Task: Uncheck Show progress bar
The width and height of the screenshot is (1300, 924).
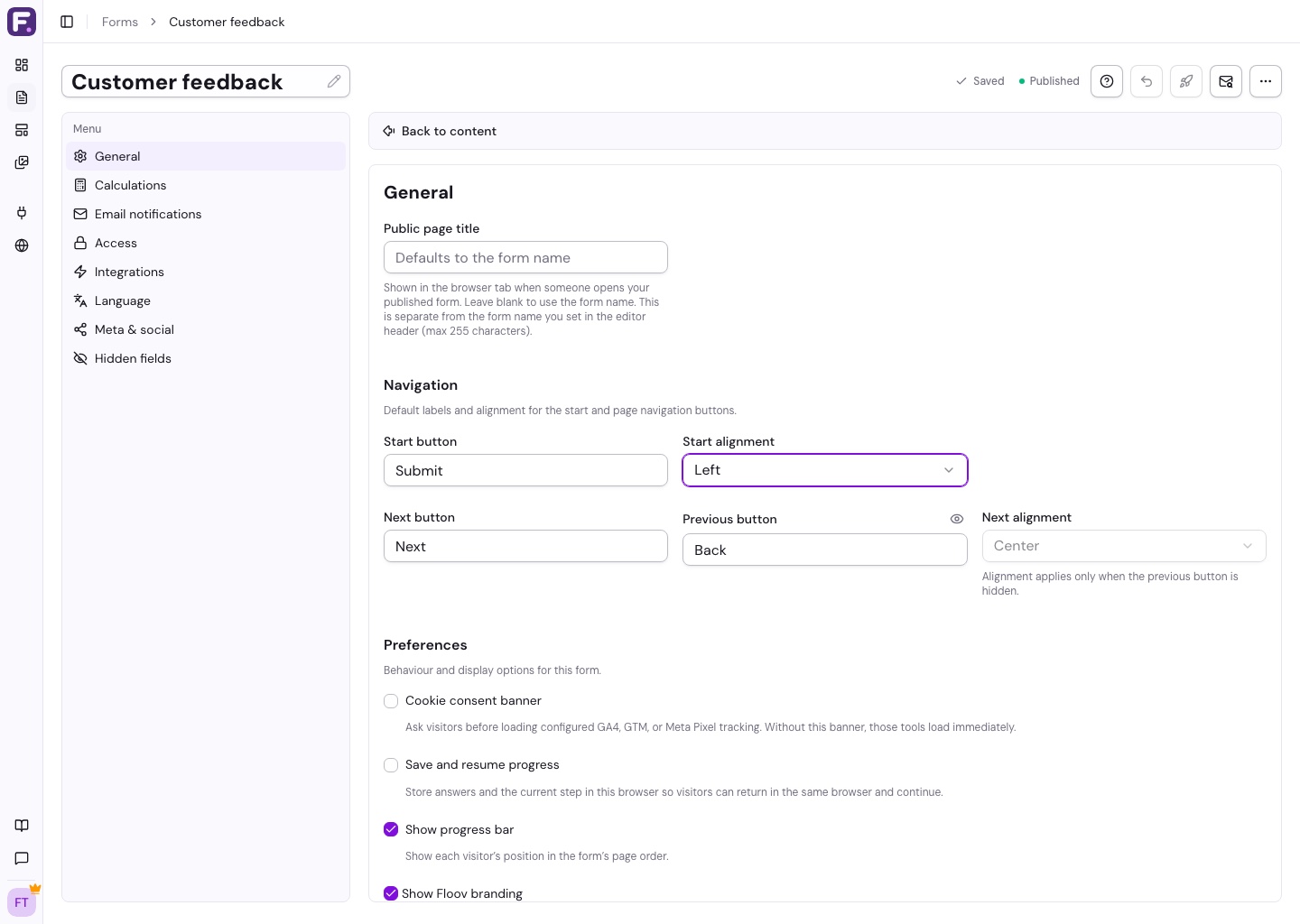Action: coord(391,829)
